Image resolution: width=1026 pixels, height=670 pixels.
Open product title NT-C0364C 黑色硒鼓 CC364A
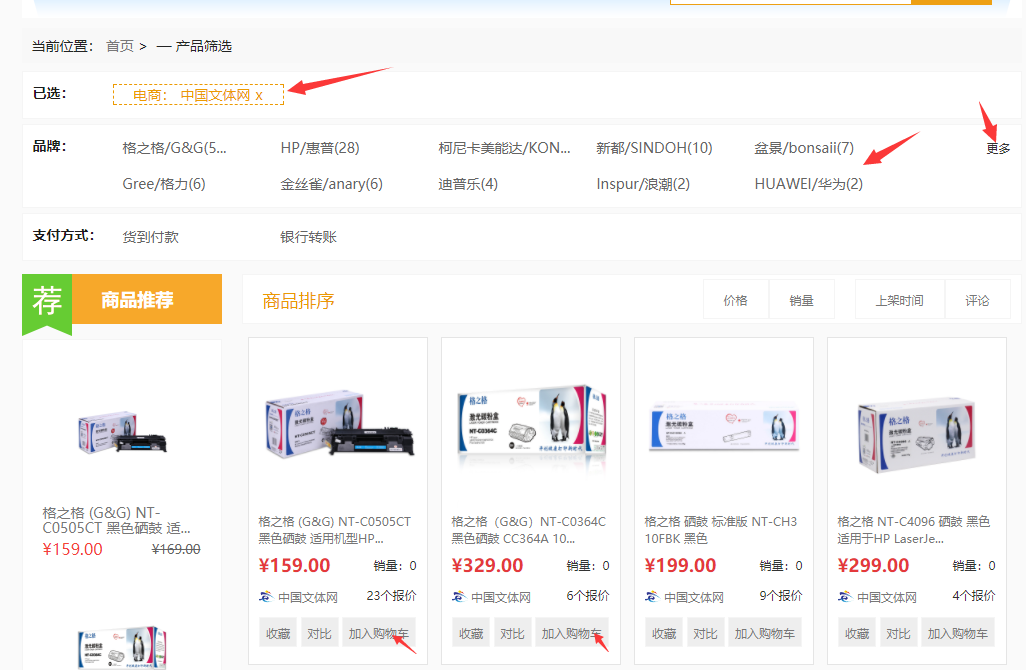[529, 530]
